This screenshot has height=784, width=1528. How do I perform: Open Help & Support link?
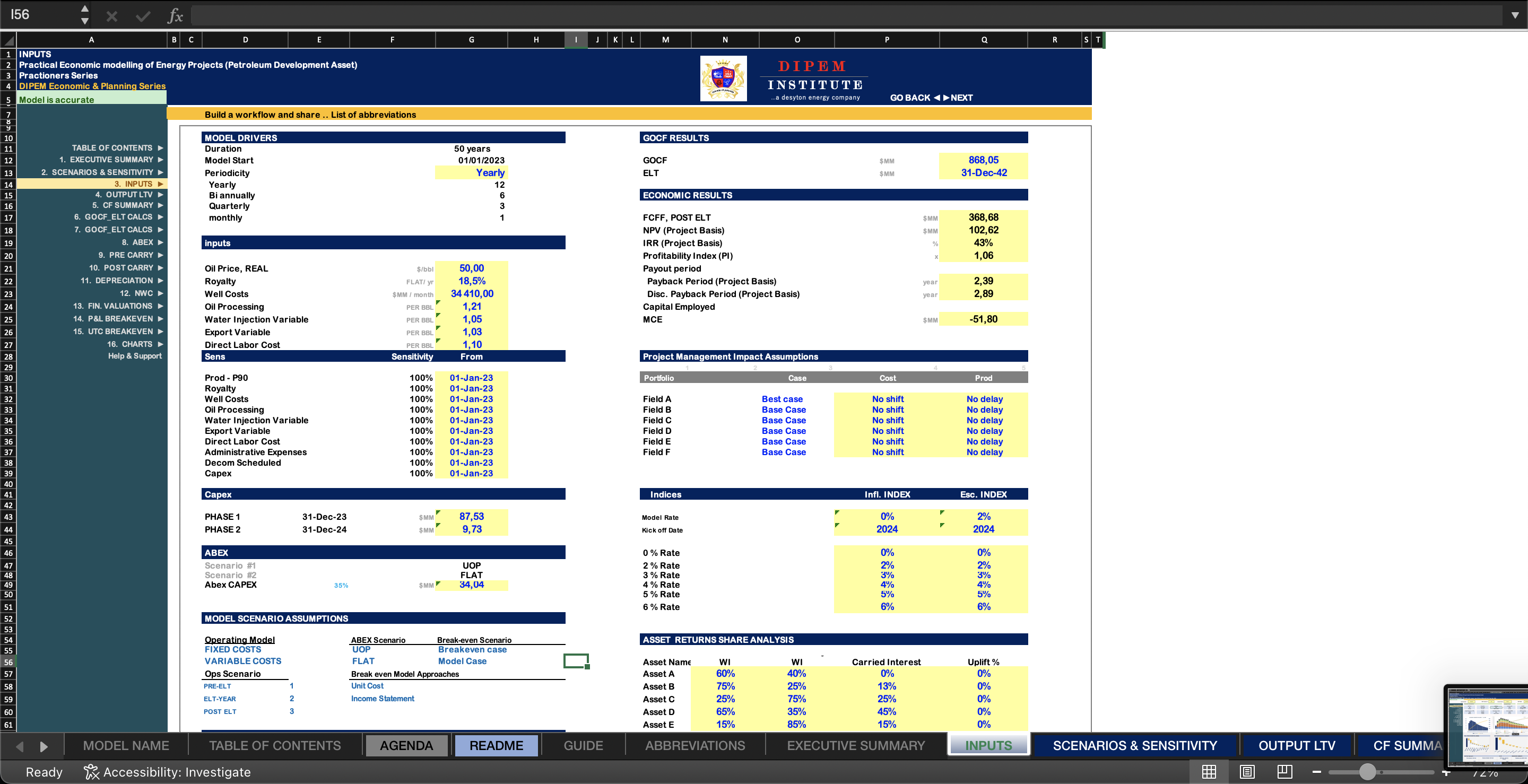click(x=135, y=356)
